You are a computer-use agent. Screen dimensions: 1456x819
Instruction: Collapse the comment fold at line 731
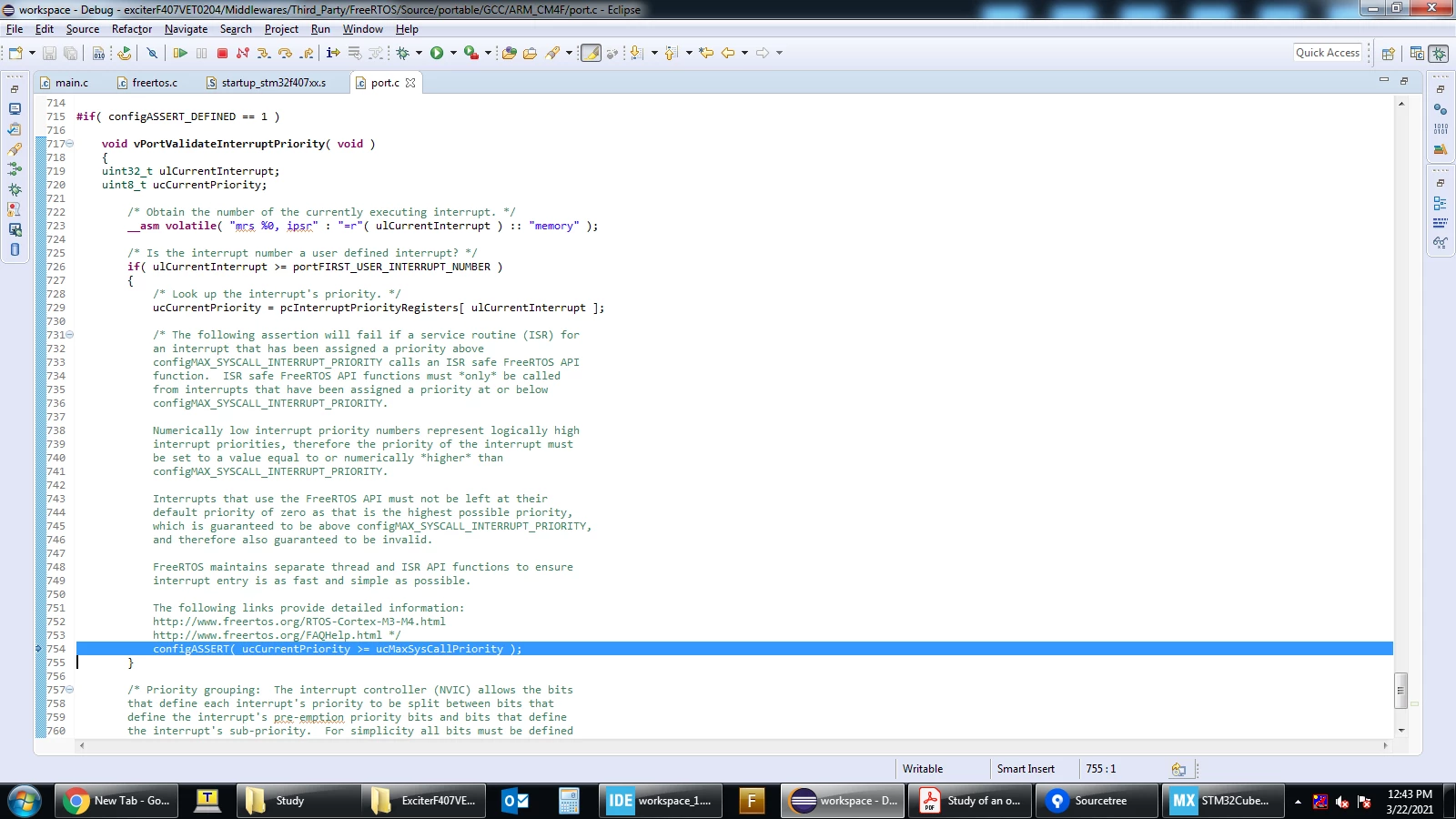pyautogui.click(x=70, y=335)
